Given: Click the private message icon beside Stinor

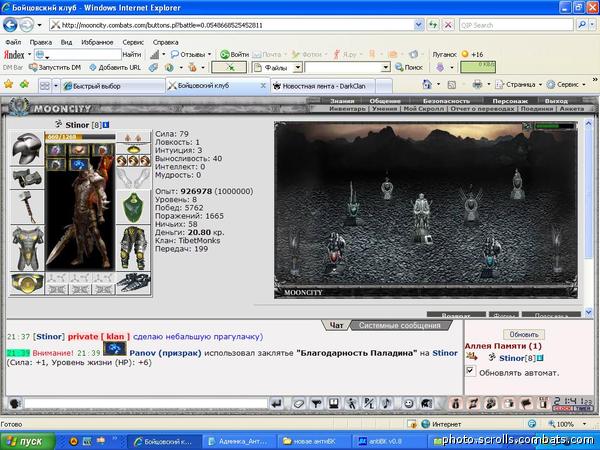Looking at the screenshot, I should click(x=471, y=357).
